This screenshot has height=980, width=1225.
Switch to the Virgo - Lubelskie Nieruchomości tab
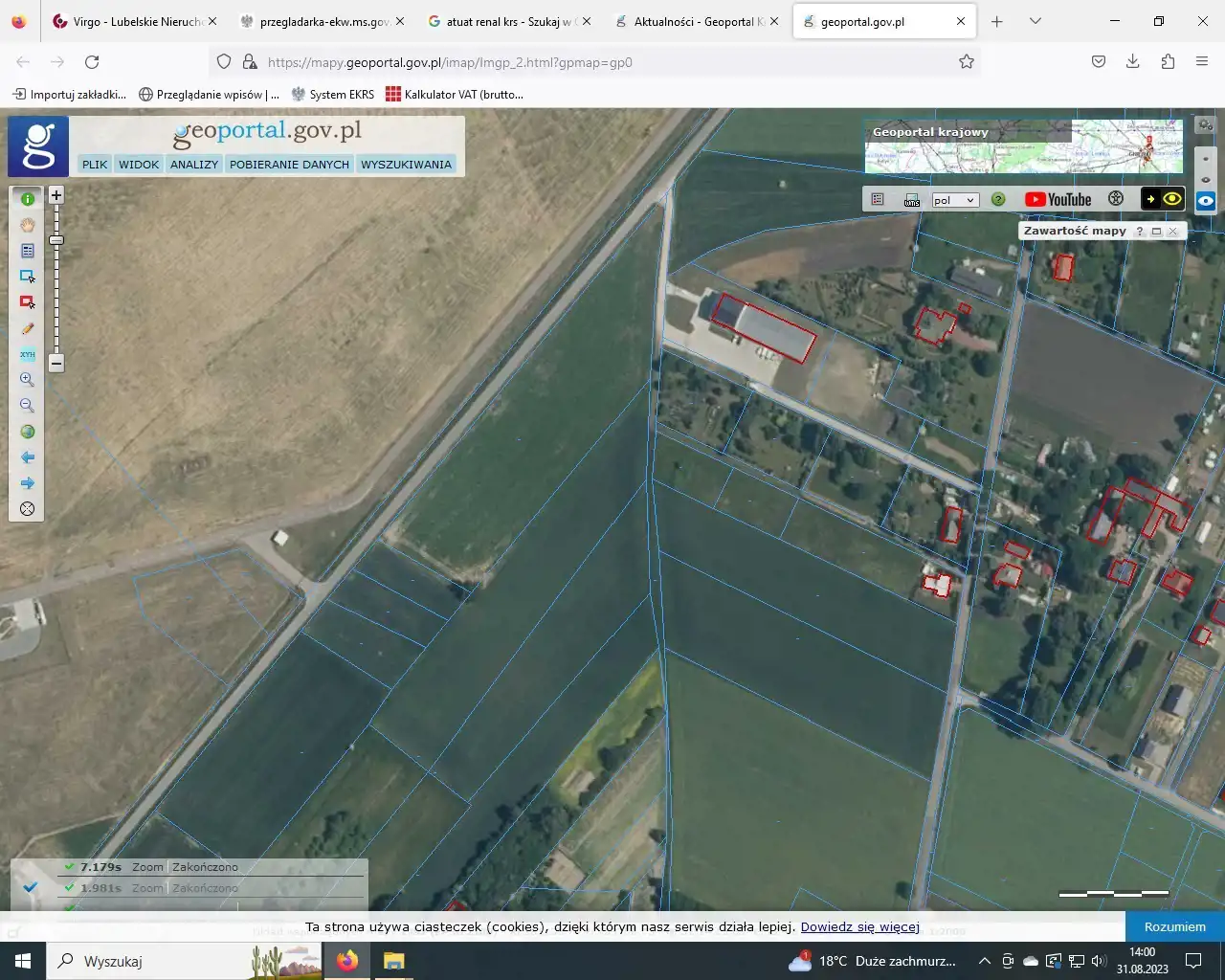pos(134,21)
